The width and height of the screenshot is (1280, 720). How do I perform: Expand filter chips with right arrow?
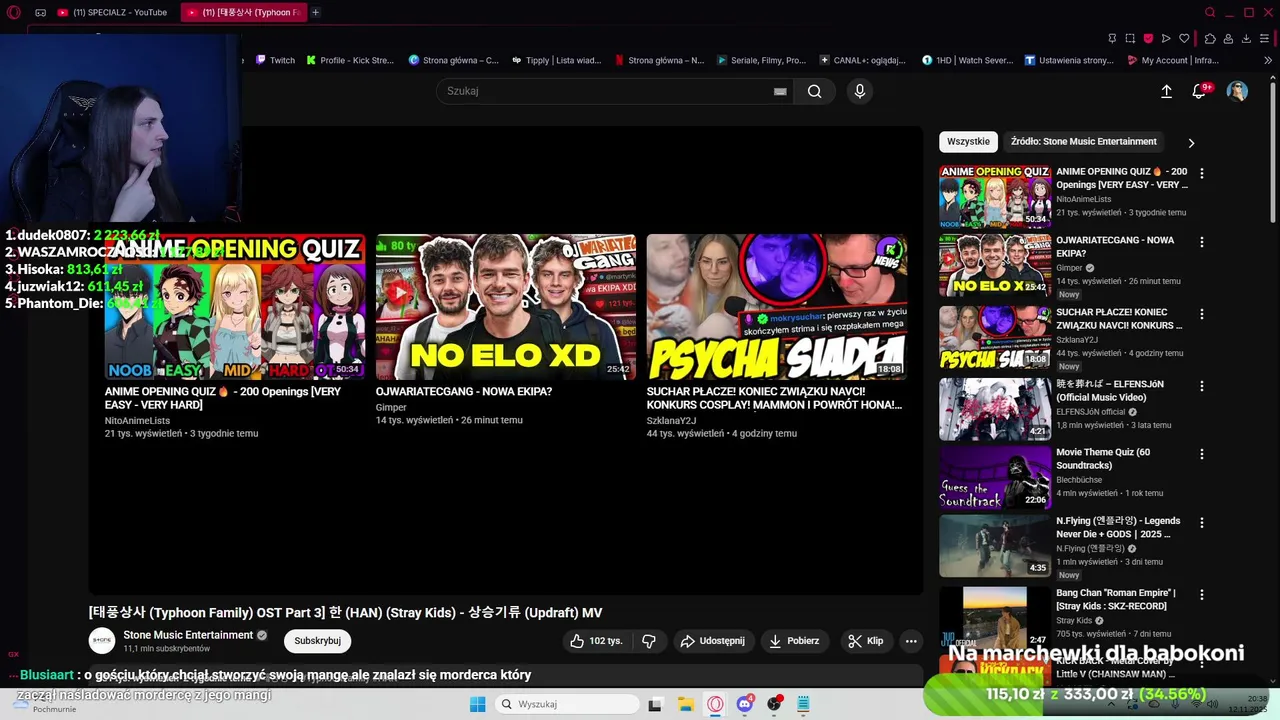coord(1191,143)
